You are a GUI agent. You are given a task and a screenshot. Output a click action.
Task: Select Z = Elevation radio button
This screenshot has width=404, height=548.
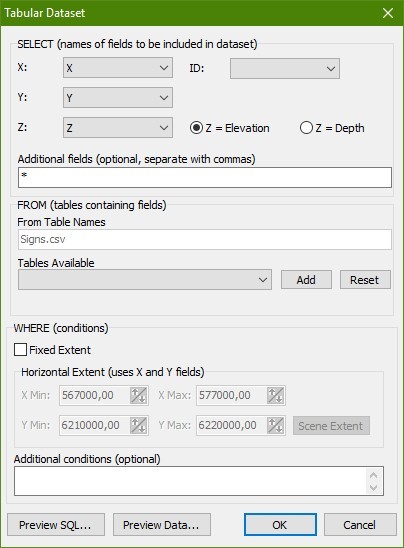pyautogui.click(x=196, y=128)
